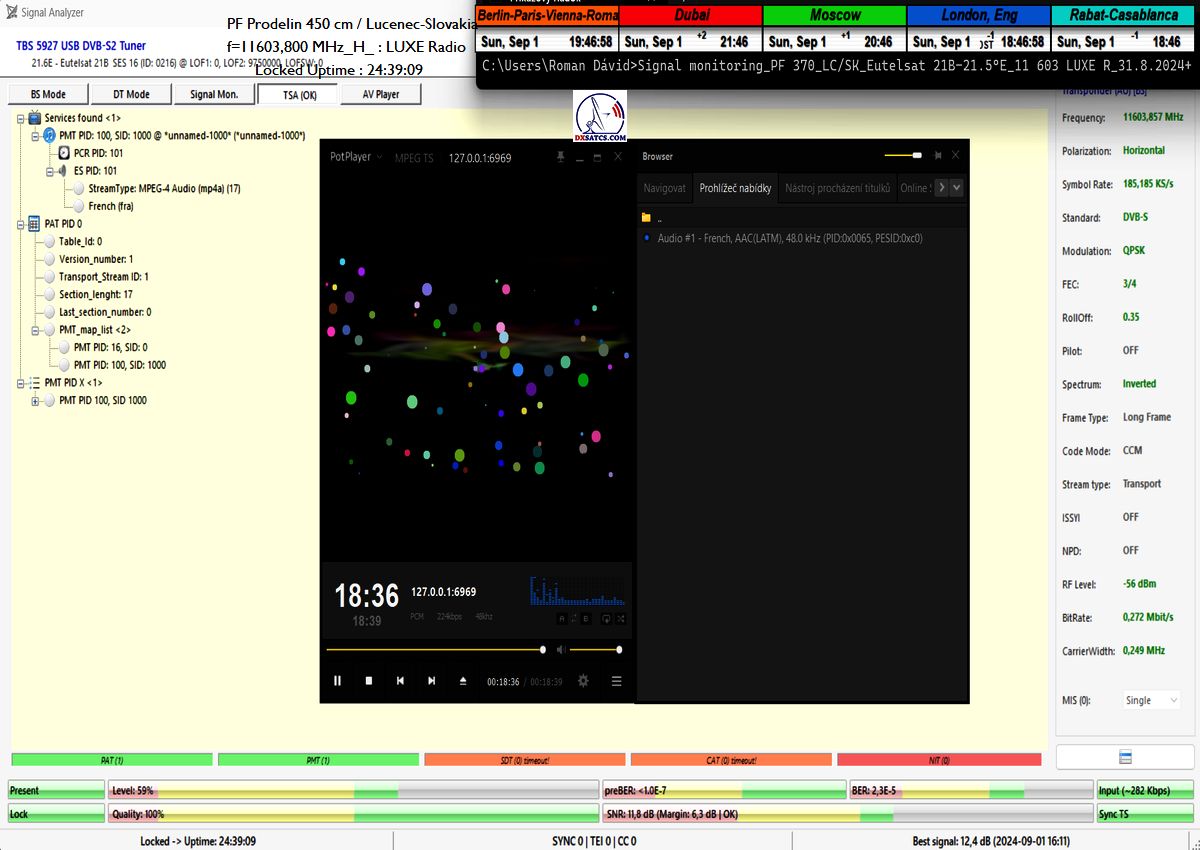This screenshot has width=1200, height=850.
Task: Pin the Browser panel
Action: (937, 156)
